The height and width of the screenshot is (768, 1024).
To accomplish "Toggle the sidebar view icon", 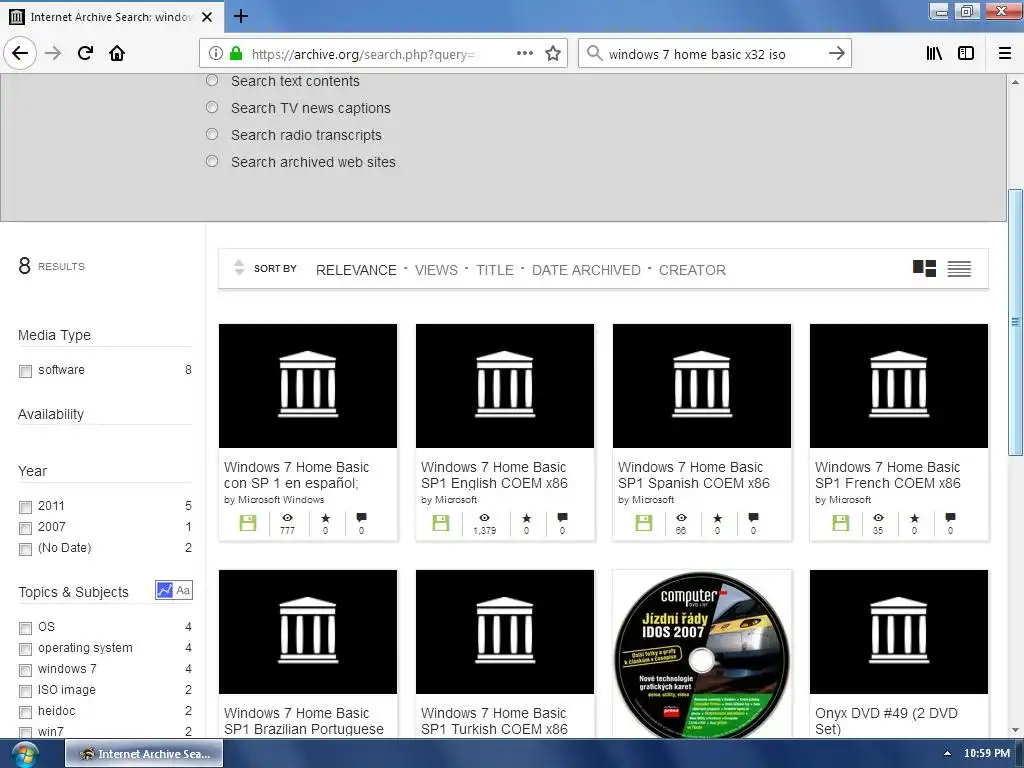I will point(966,53).
